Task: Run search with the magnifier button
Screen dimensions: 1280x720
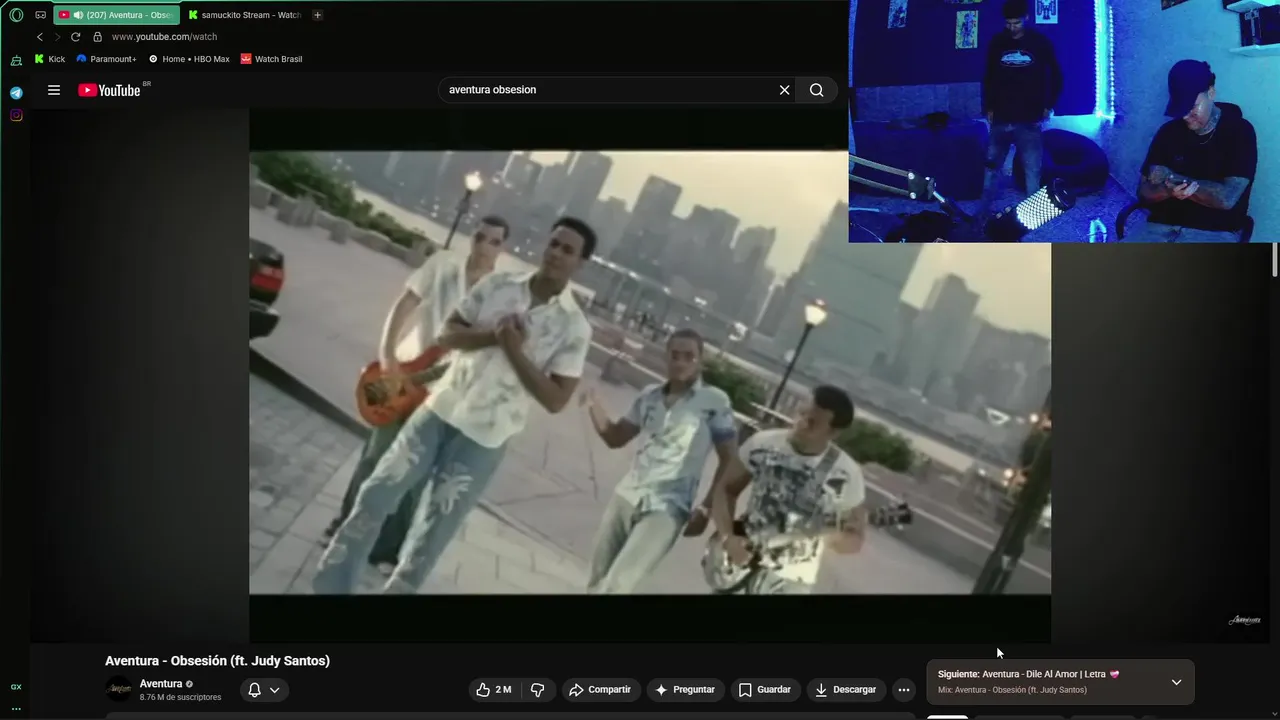Action: [x=817, y=90]
